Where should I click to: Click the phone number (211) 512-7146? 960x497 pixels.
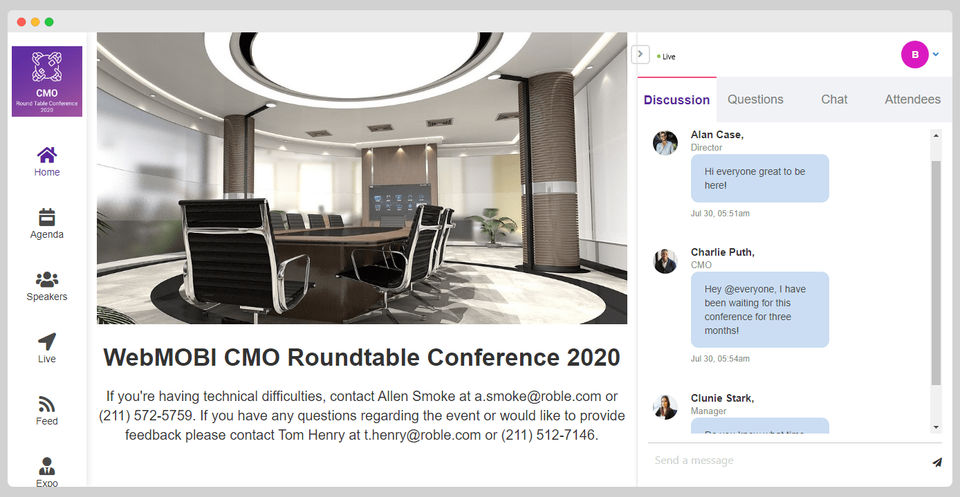click(547, 435)
